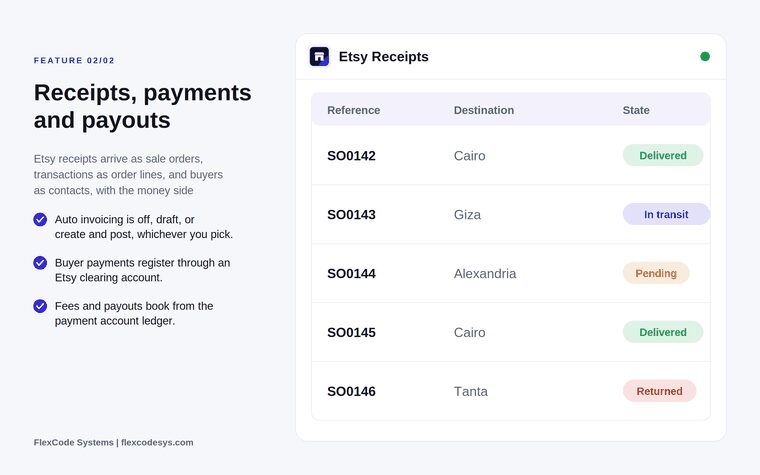The width and height of the screenshot is (760, 475).
Task: Click the Etsy Receipts panel title
Action: pos(383,57)
